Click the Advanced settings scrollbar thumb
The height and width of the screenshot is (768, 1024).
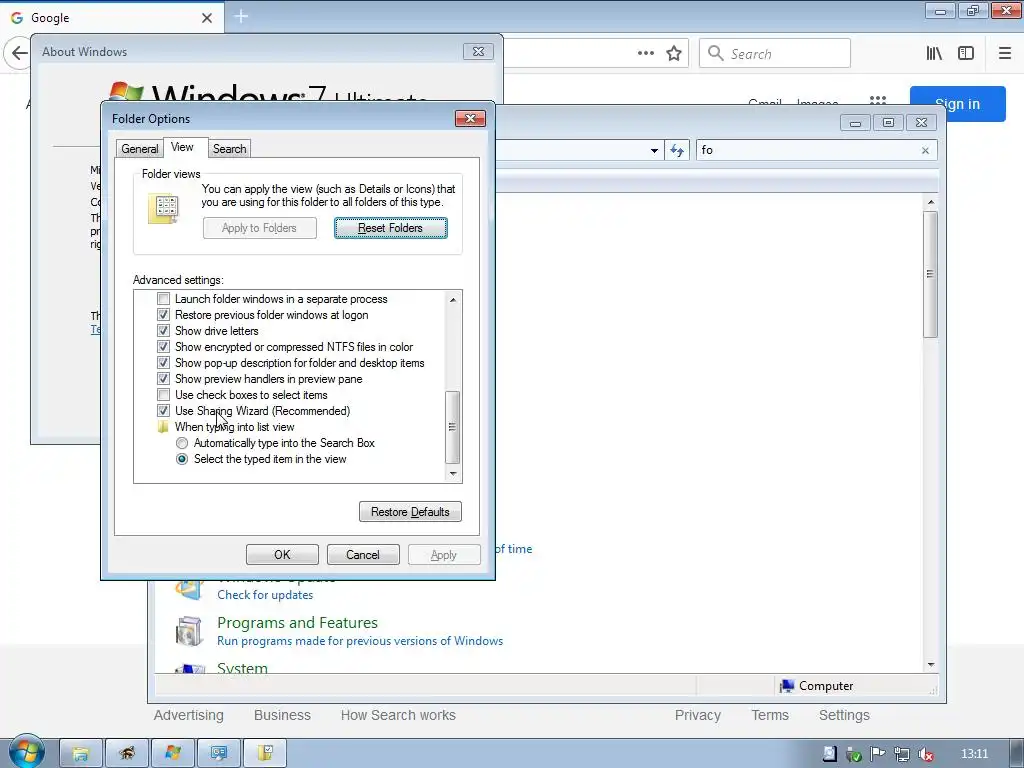pos(453,427)
